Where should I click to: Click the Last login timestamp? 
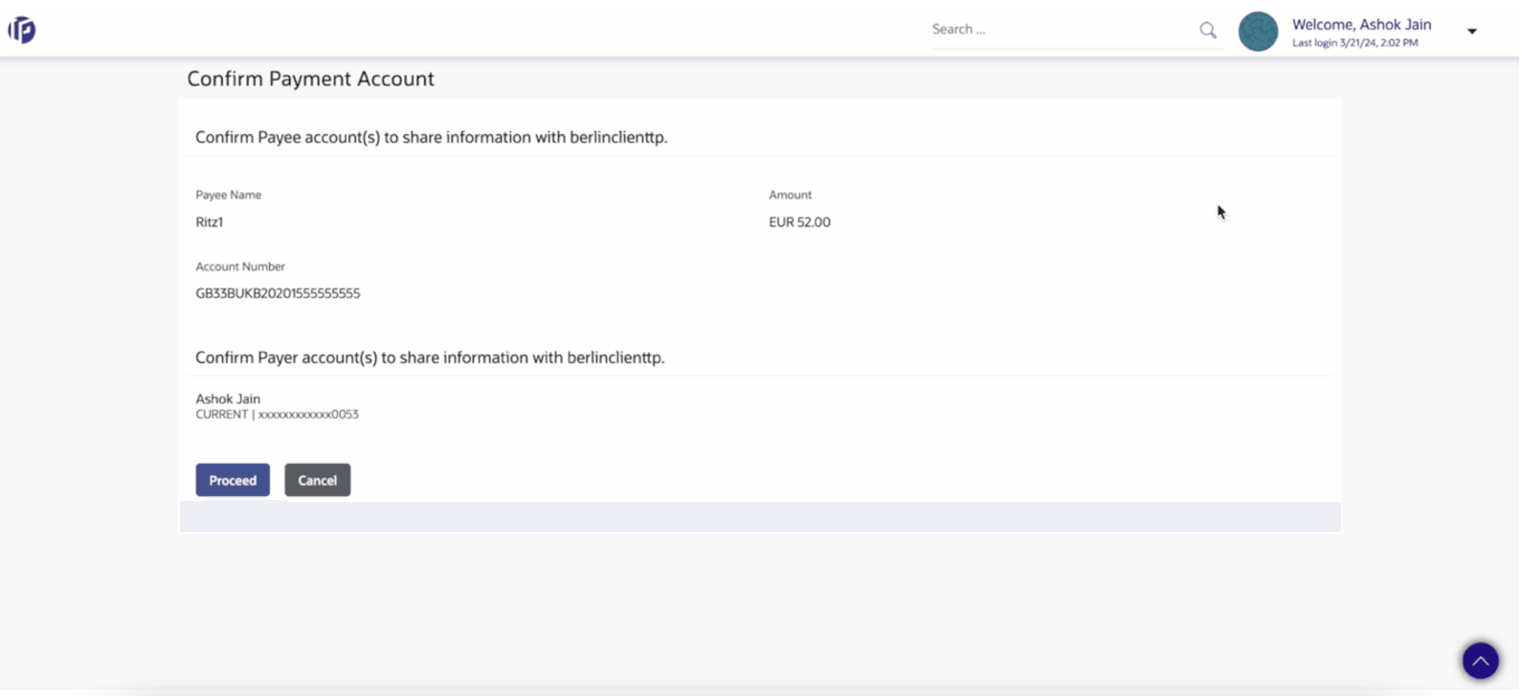[1354, 43]
